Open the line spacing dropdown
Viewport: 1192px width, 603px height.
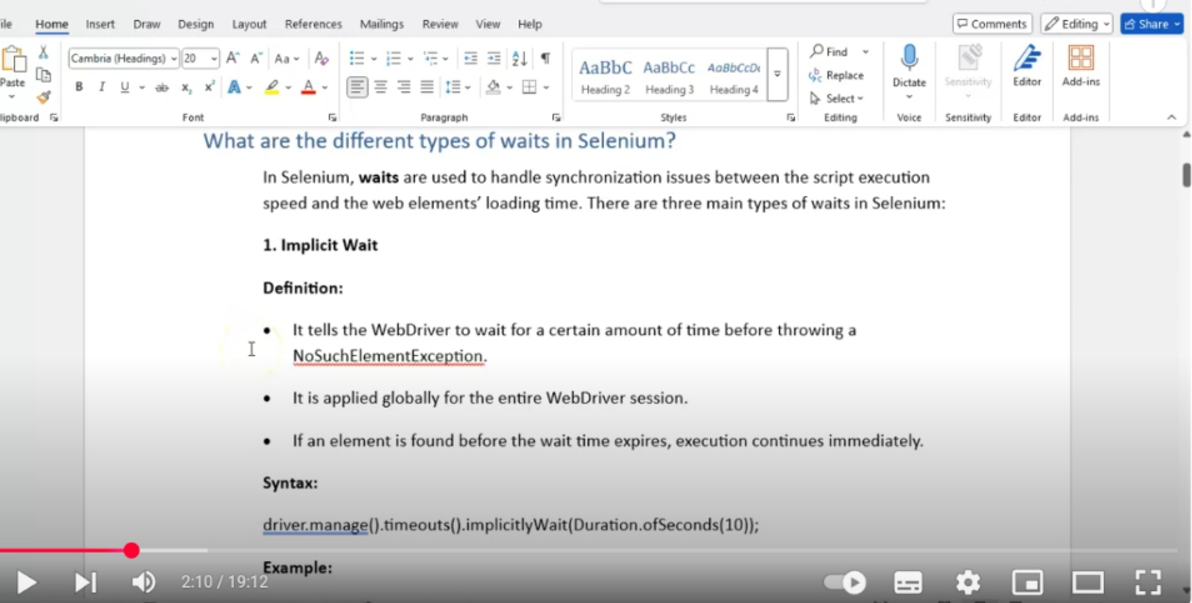click(x=457, y=87)
